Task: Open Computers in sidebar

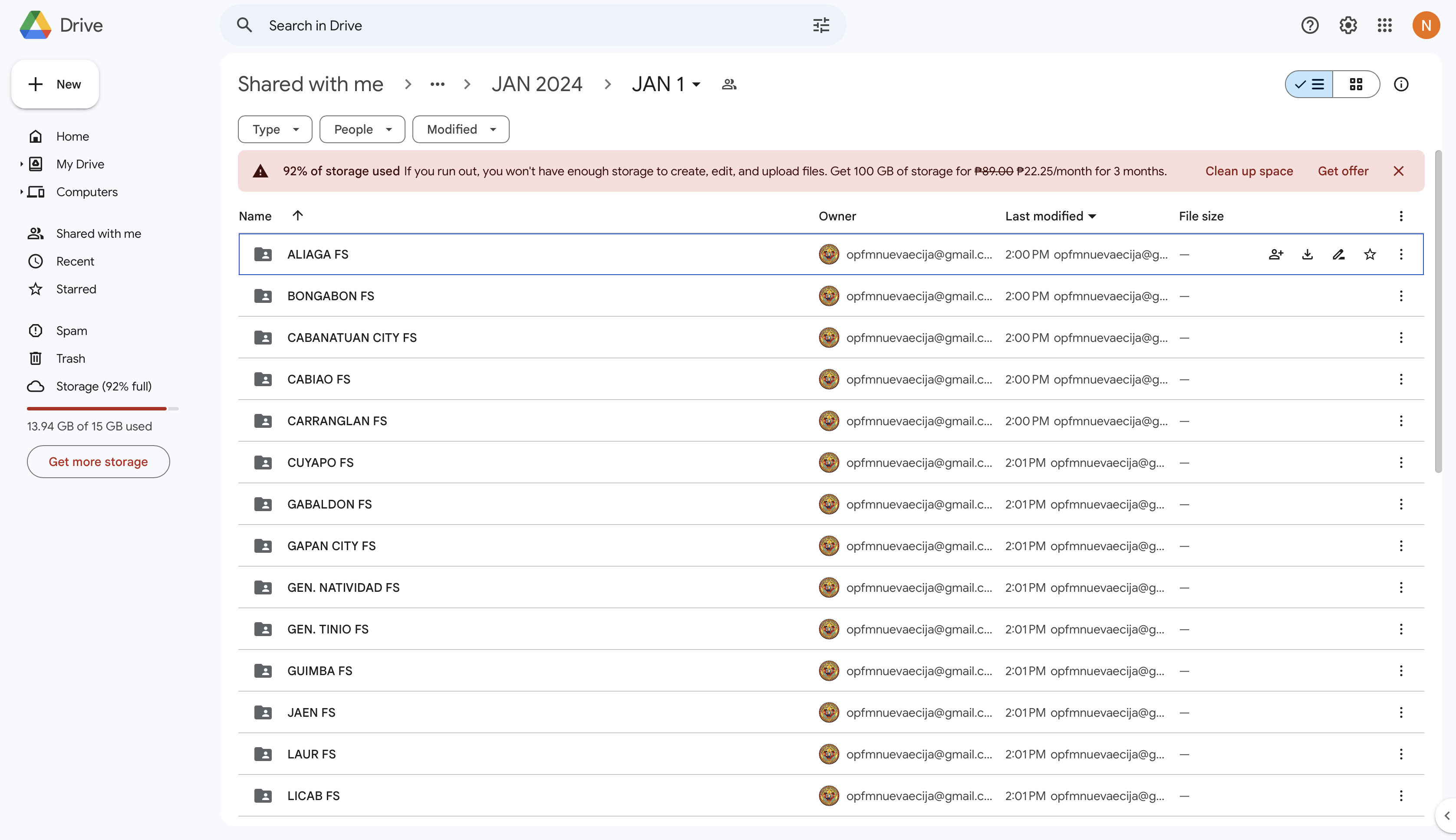Action: (86, 191)
